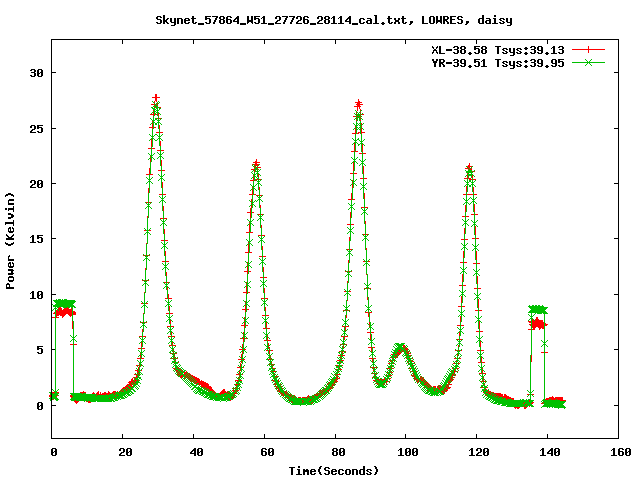640x480 pixels.
Task: Click the y-axis tick label 20
Action: [x=36, y=184]
